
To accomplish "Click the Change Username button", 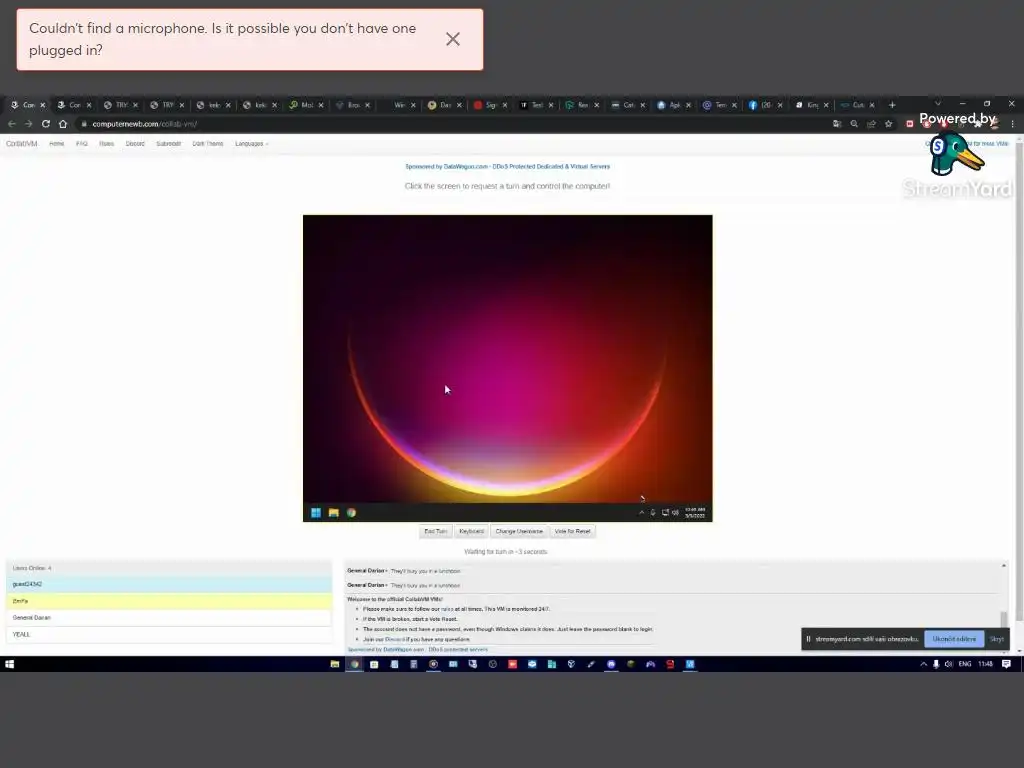I will tap(519, 532).
